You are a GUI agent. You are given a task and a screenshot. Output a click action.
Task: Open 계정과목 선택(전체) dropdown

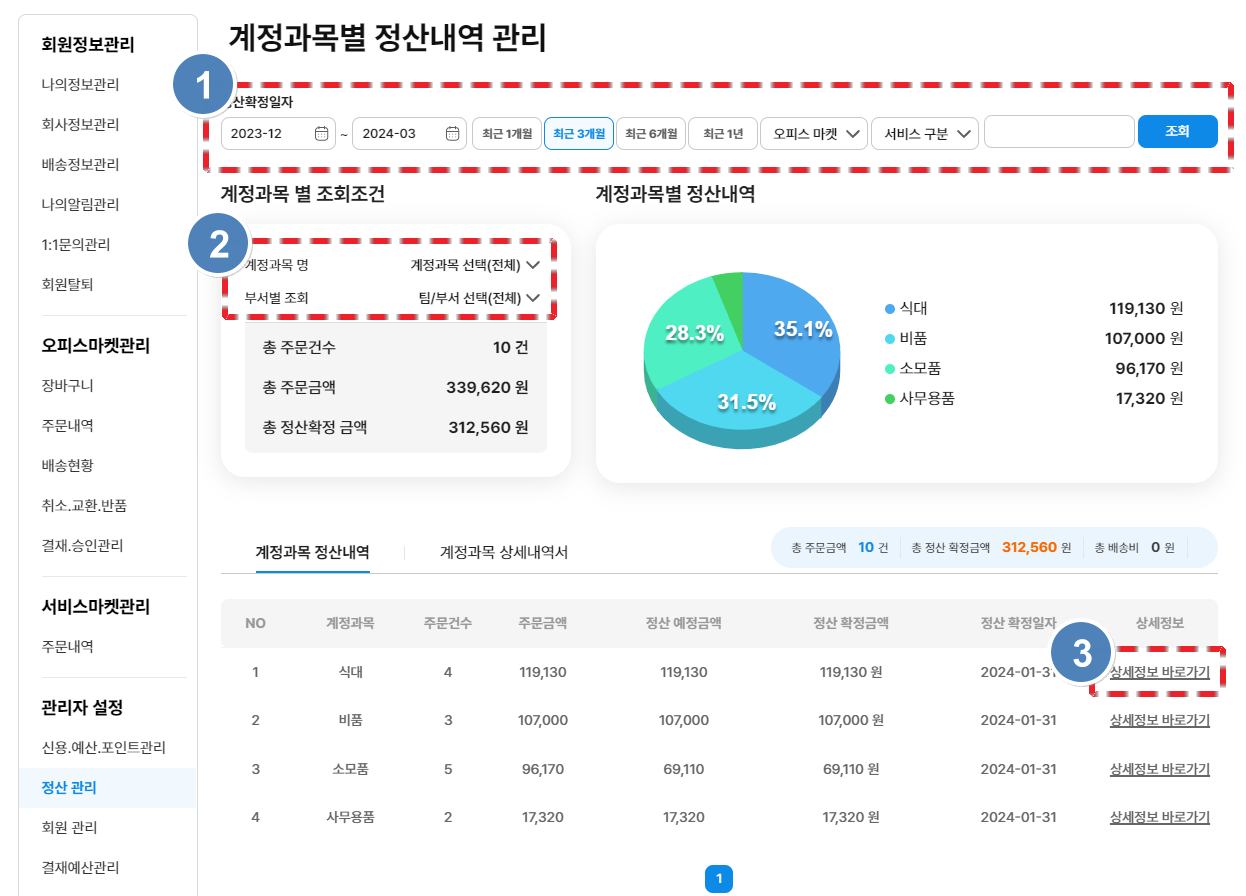pos(475,265)
